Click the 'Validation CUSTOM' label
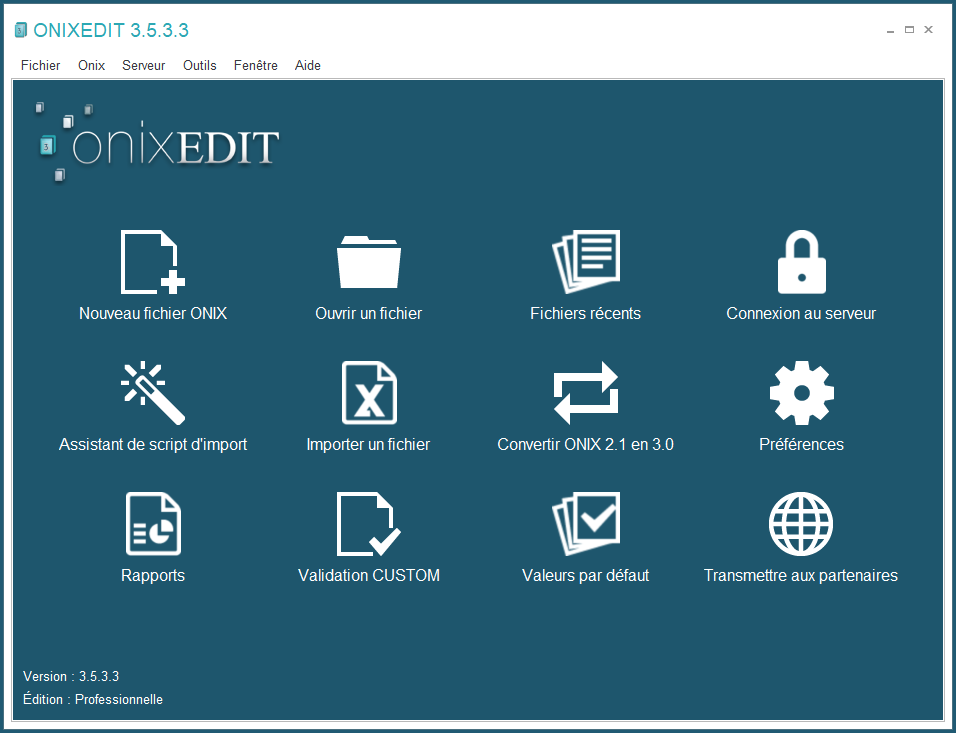956x733 pixels. 369,576
